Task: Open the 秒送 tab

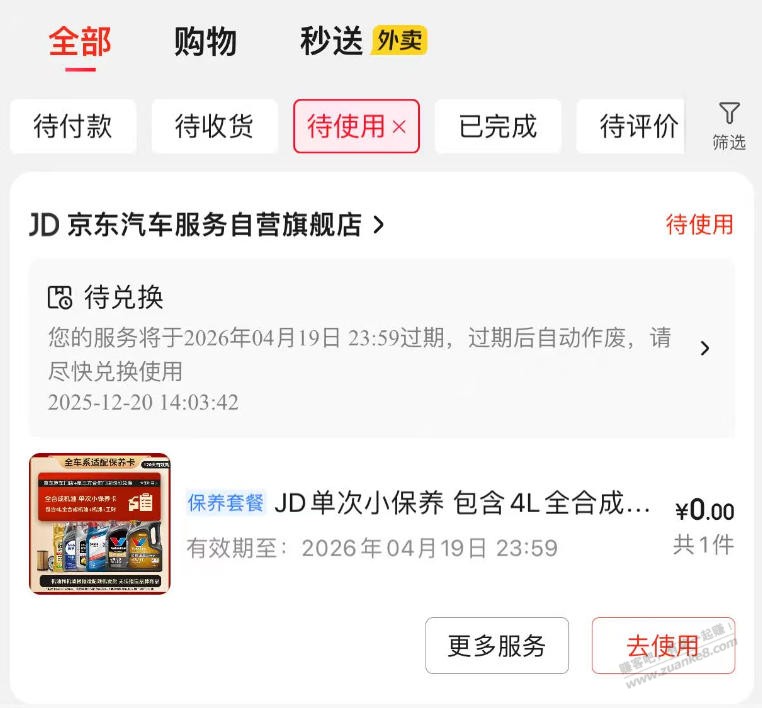Action: point(331,41)
